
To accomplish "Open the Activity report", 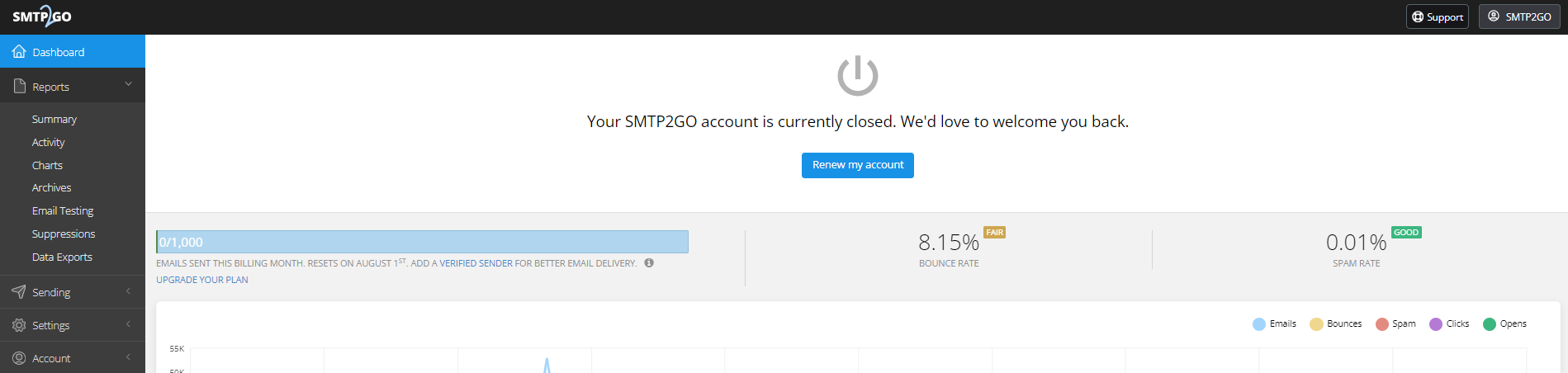I will [49, 142].
